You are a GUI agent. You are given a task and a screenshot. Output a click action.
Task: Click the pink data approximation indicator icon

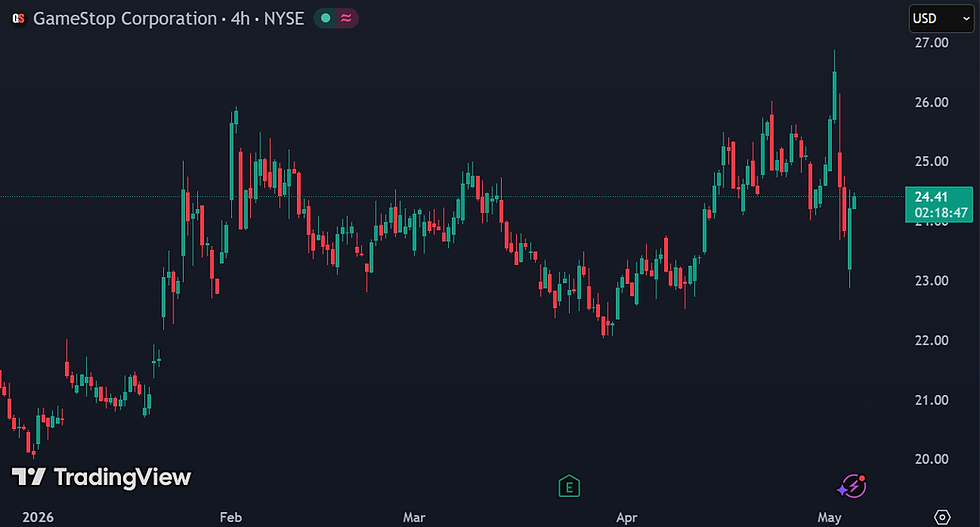346,19
